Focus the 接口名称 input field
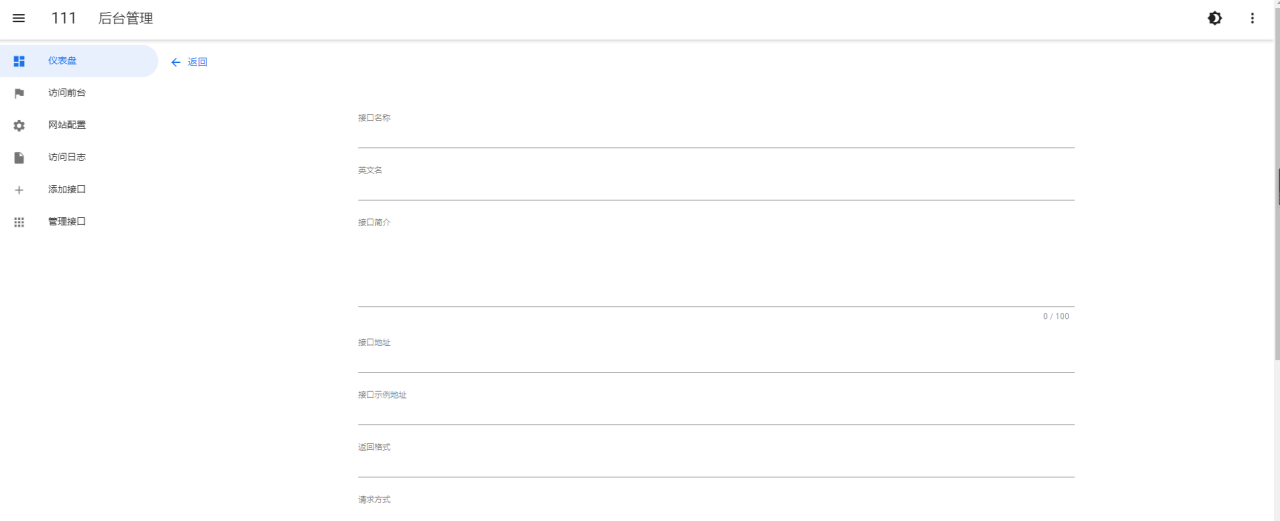The image size is (1280, 521). tap(716, 136)
